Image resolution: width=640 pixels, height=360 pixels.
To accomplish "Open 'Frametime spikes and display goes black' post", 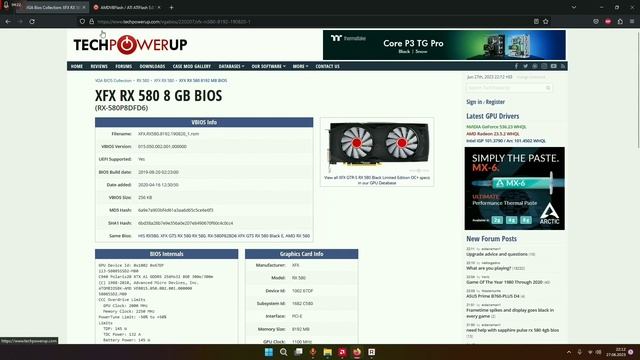I will point(510,313).
